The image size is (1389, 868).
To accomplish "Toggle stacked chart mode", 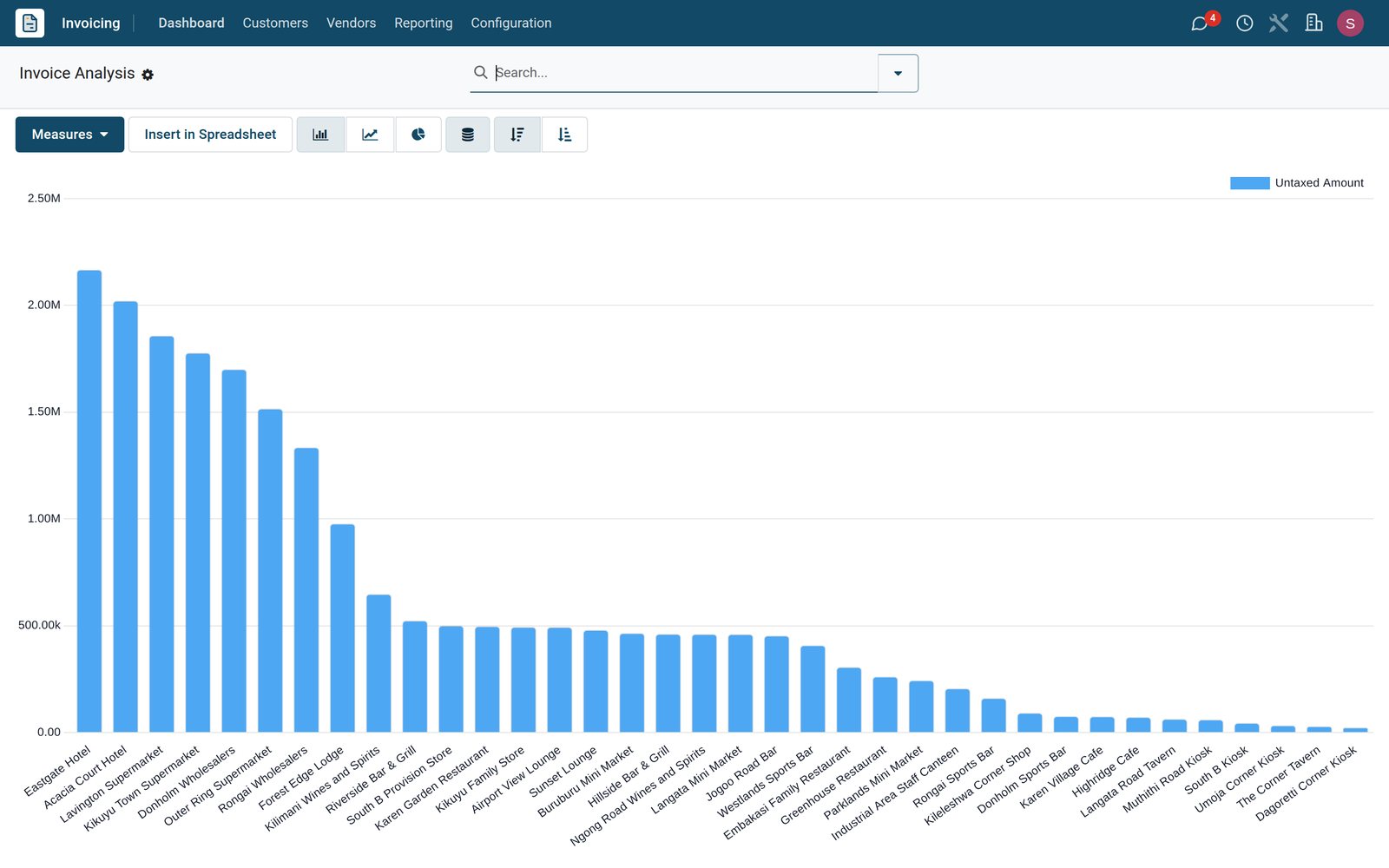I will point(468,135).
